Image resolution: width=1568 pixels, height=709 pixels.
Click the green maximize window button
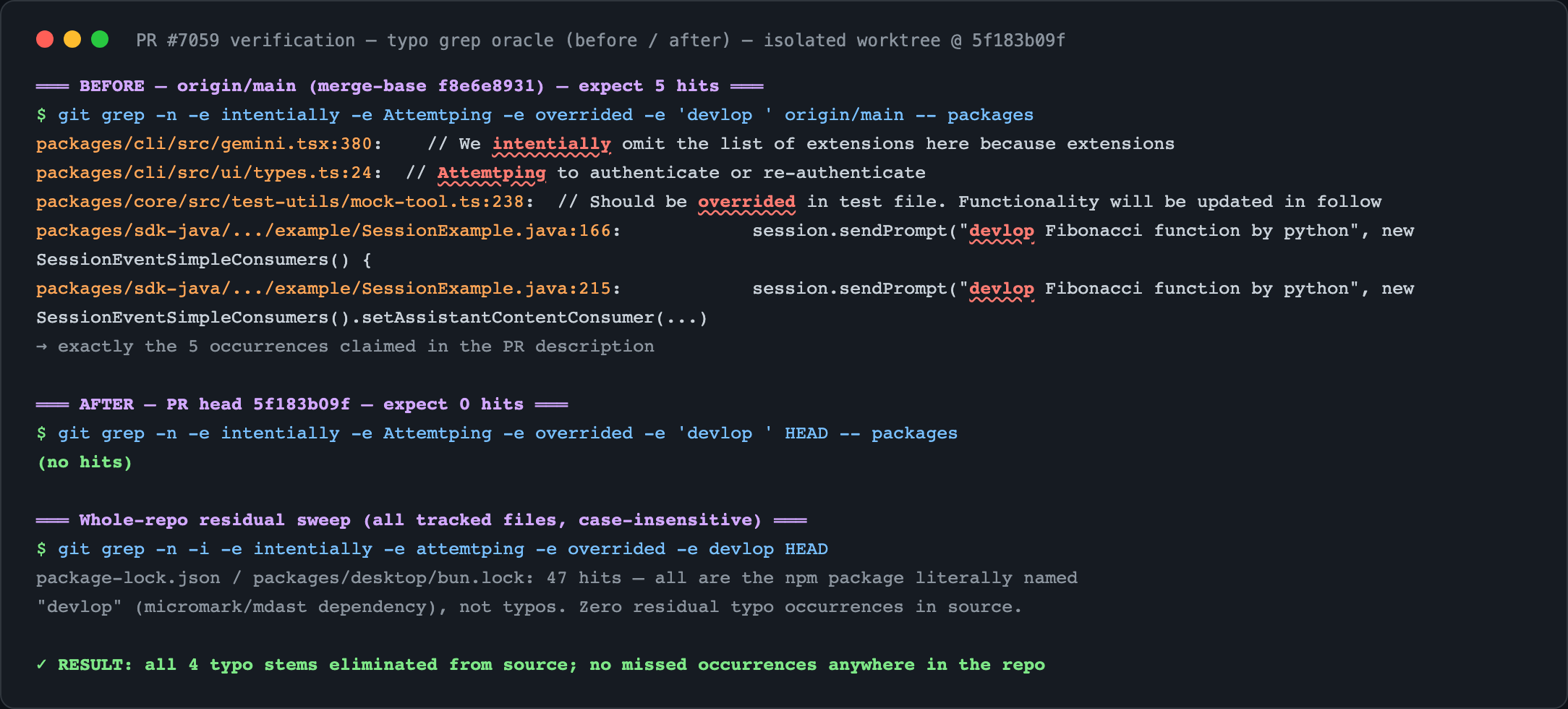point(100,39)
